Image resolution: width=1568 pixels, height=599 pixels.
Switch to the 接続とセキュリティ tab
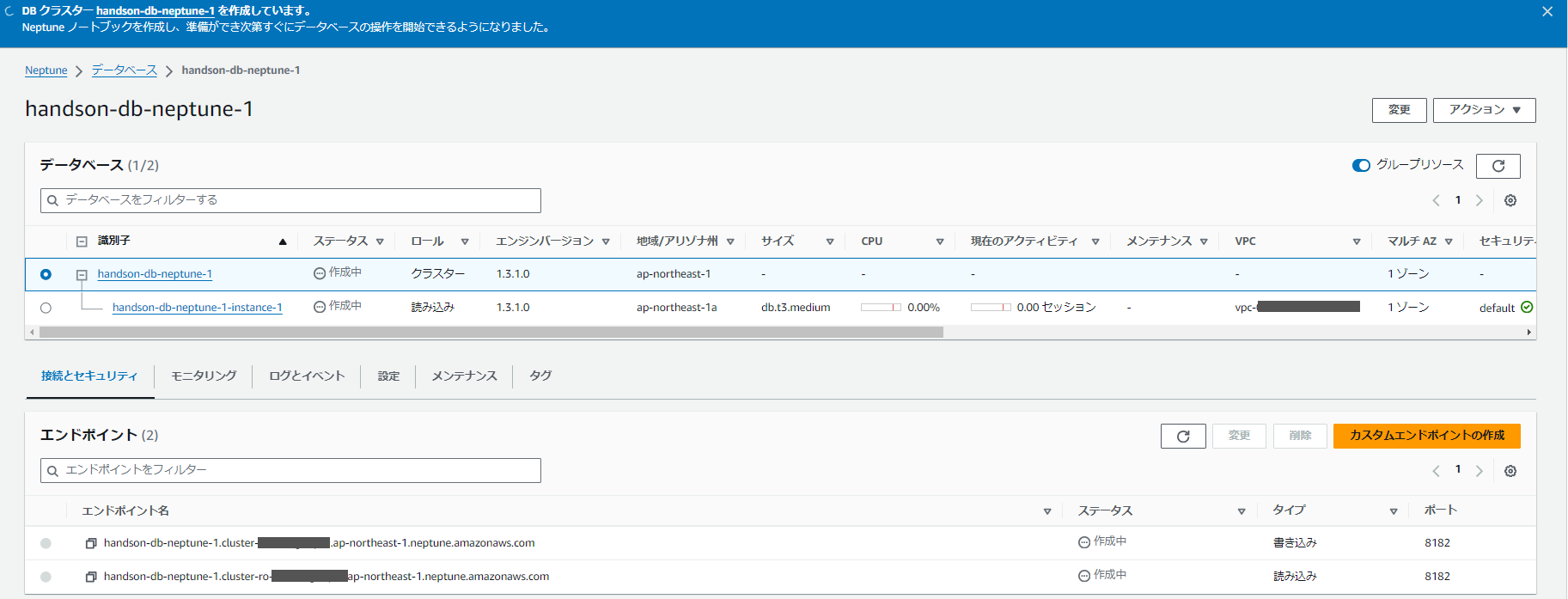(x=89, y=376)
